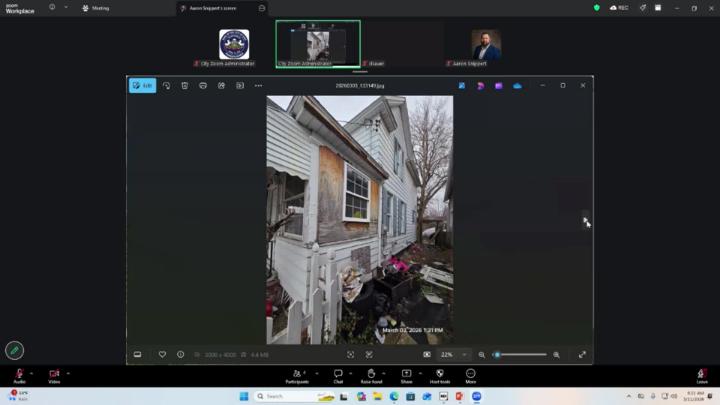Toggle the filmstrip view icon
The width and height of the screenshot is (720, 405).
pyautogui.click(x=138, y=354)
